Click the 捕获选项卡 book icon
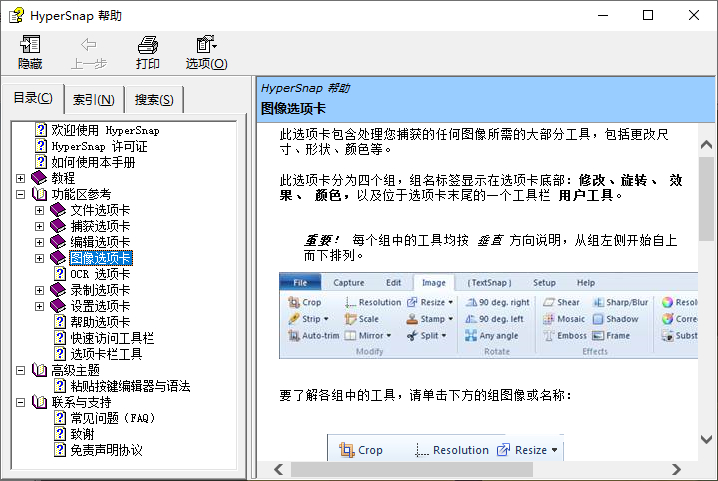The image size is (718, 481). click(58, 226)
